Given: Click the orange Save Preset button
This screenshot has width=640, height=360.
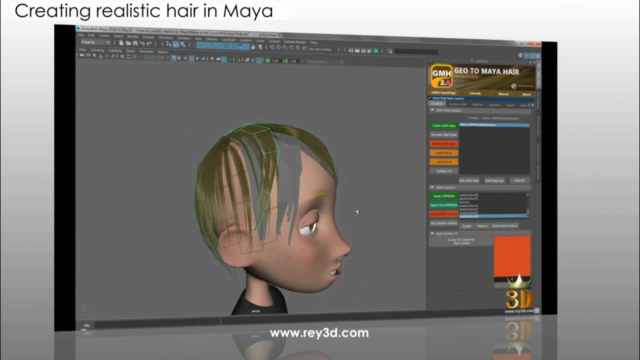Looking at the screenshot, I should click(x=444, y=162).
